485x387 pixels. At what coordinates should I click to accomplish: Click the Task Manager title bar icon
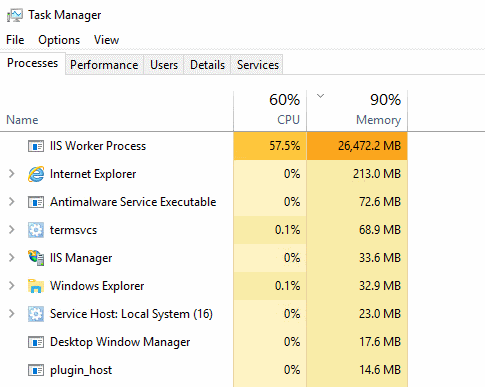[15, 15]
